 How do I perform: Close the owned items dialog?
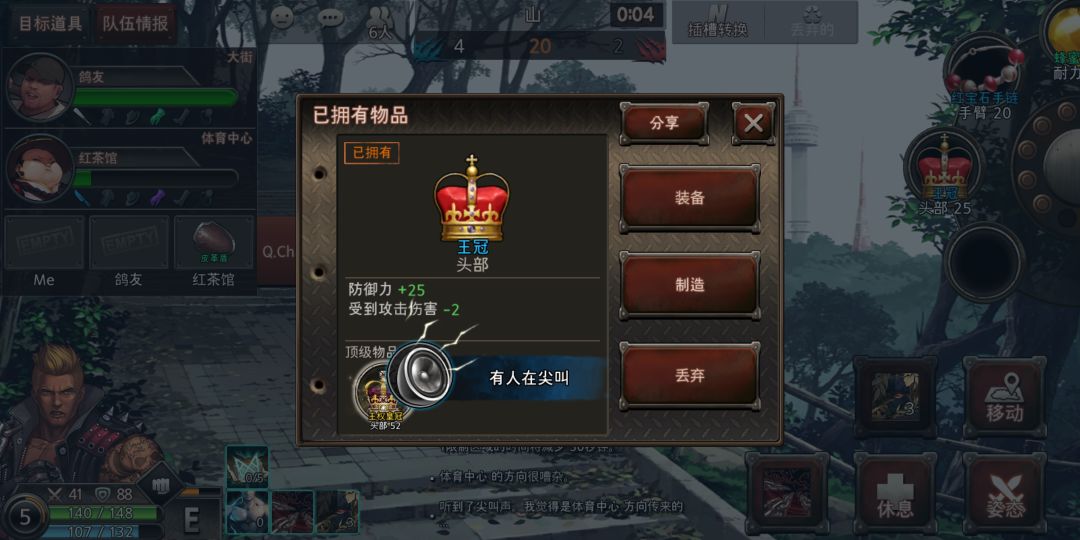[754, 123]
